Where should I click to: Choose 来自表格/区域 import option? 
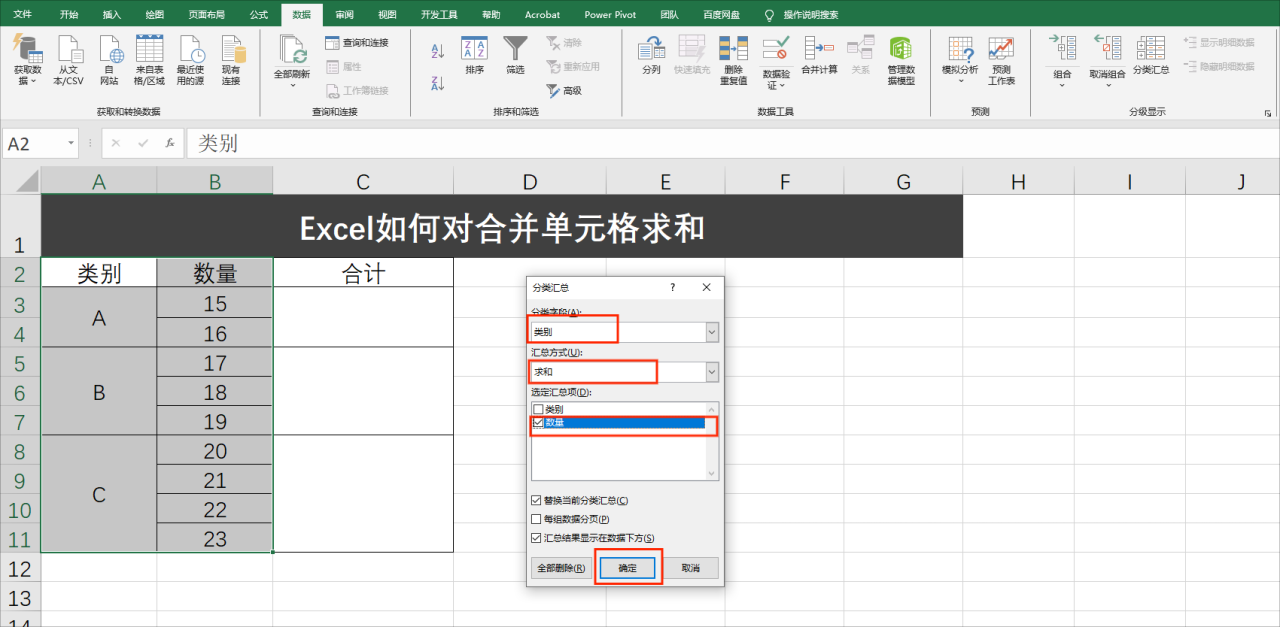149,60
